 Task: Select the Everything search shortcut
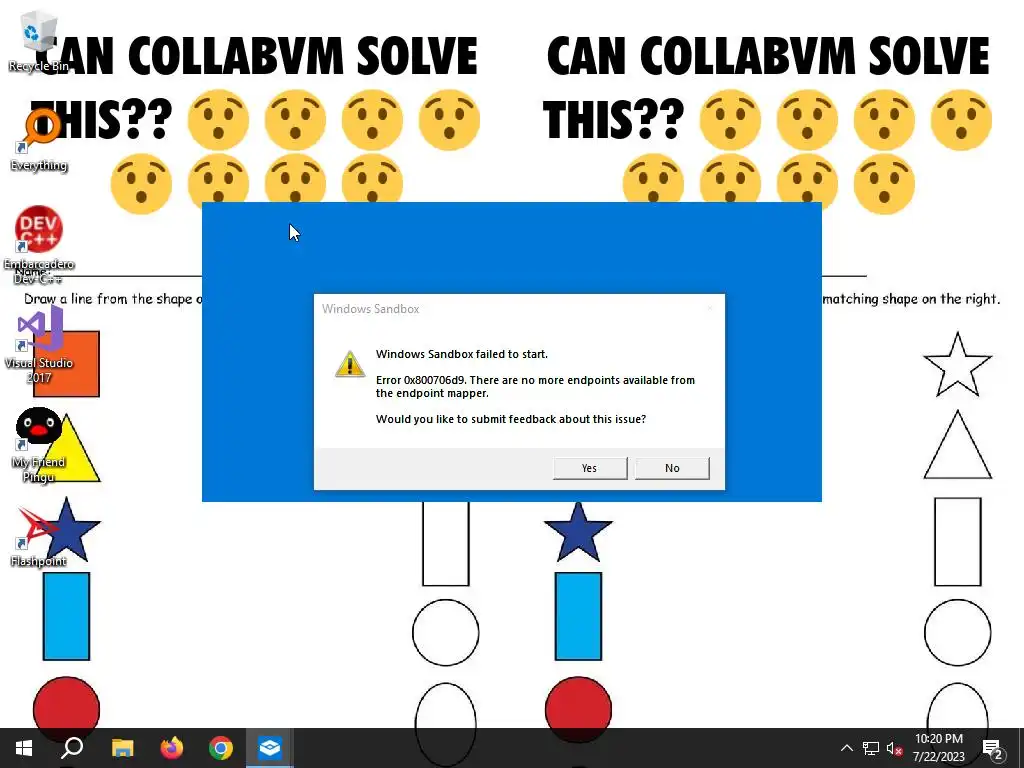[x=39, y=140]
